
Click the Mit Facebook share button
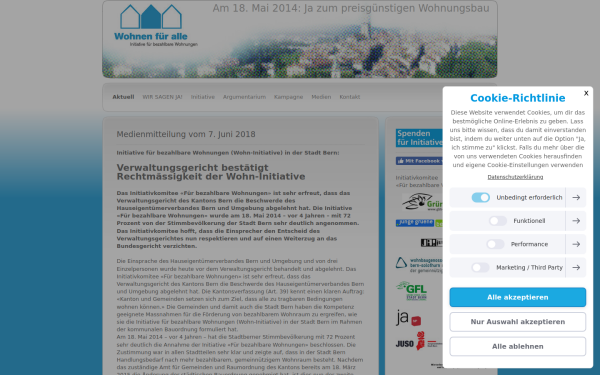[x=419, y=161]
